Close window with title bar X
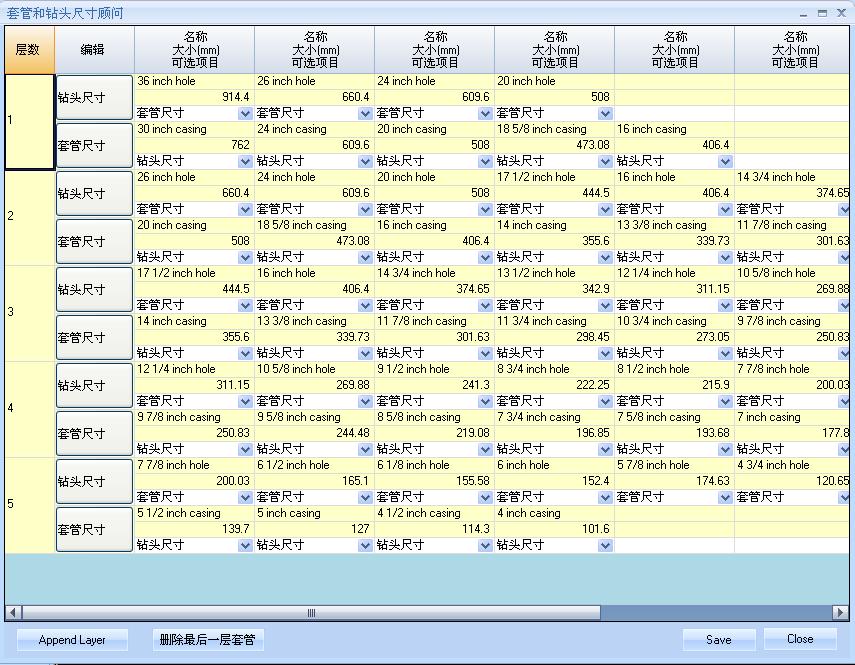This screenshot has height=665, width=855. [841, 13]
